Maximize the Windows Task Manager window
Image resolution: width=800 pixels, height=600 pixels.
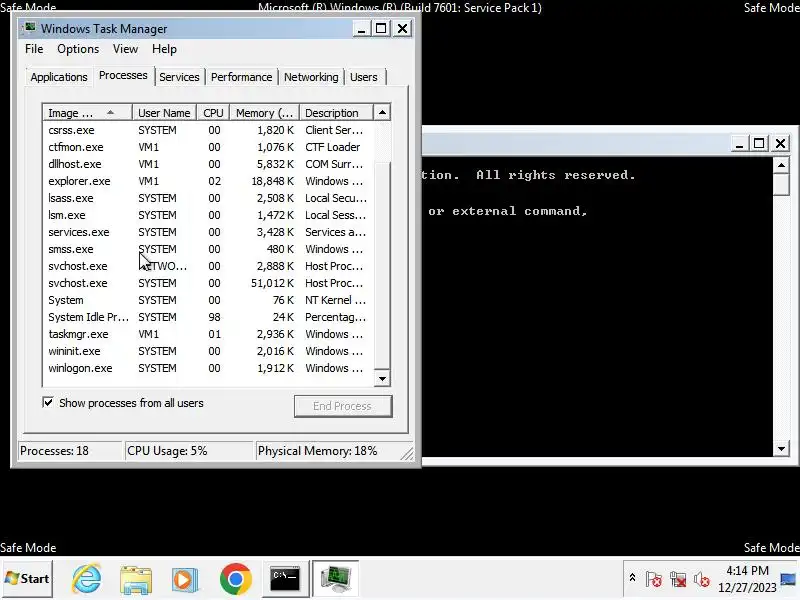click(x=382, y=29)
